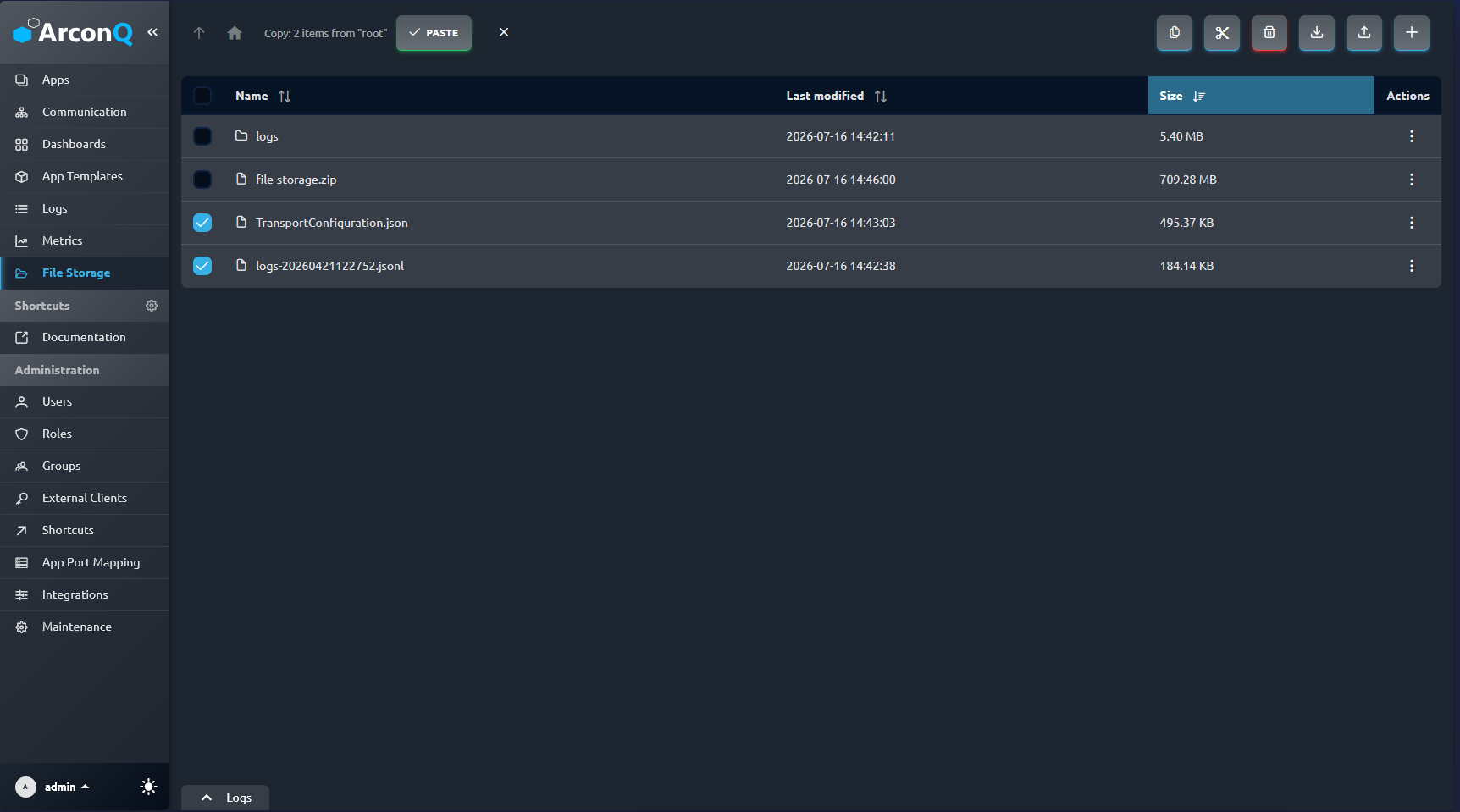The image size is (1460, 812).
Task: Click the PASTE button
Action: pyautogui.click(x=434, y=33)
